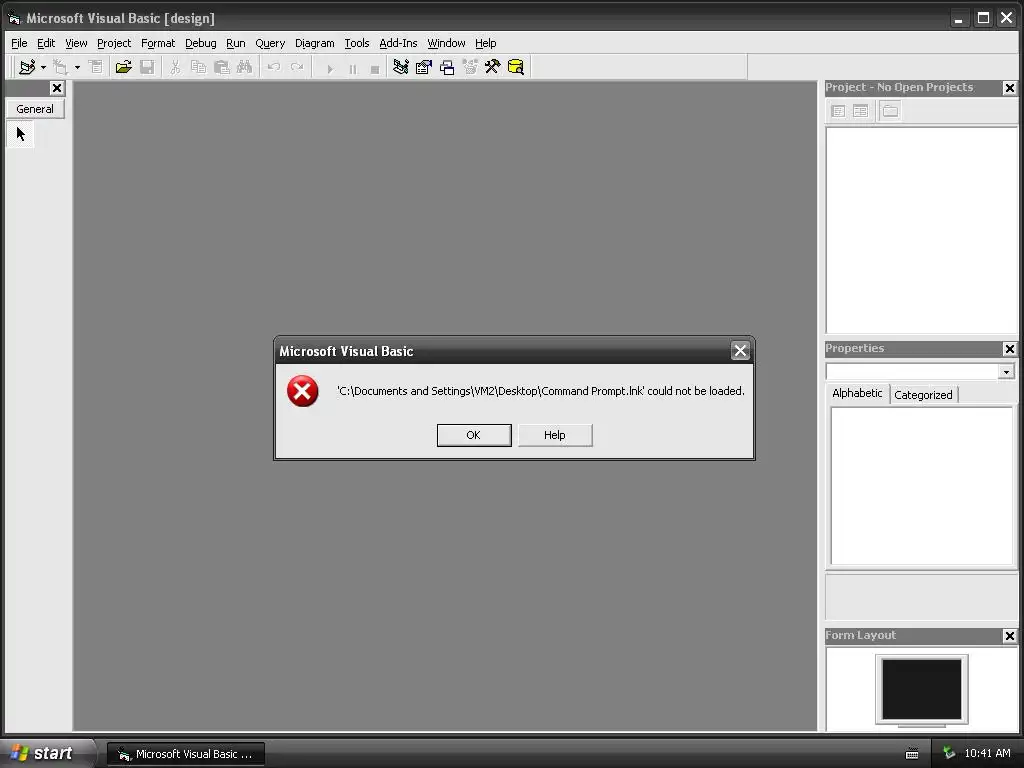Click the Add Standard EXE Project icon
Image resolution: width=1024 pixels, height=768 pixels.
pos(27,67)
